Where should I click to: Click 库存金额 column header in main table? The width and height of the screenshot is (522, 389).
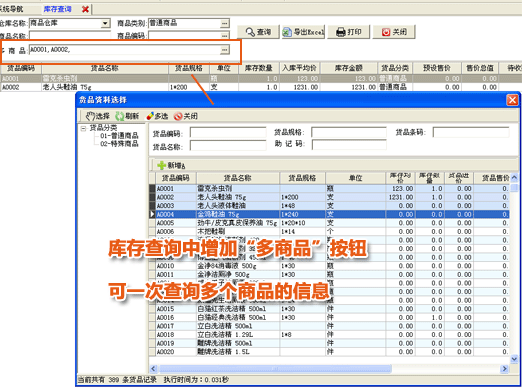click(348, 68)
